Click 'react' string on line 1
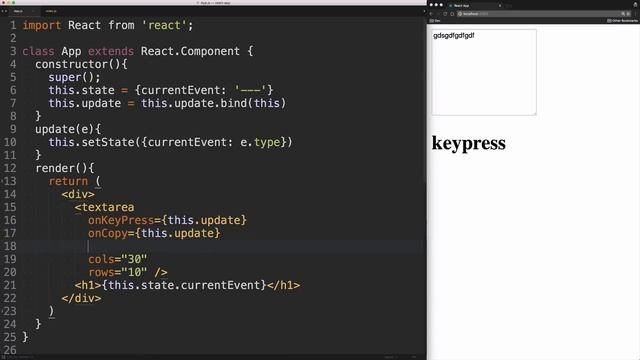This screenshot has height=360, width=640. pos(164,25)
